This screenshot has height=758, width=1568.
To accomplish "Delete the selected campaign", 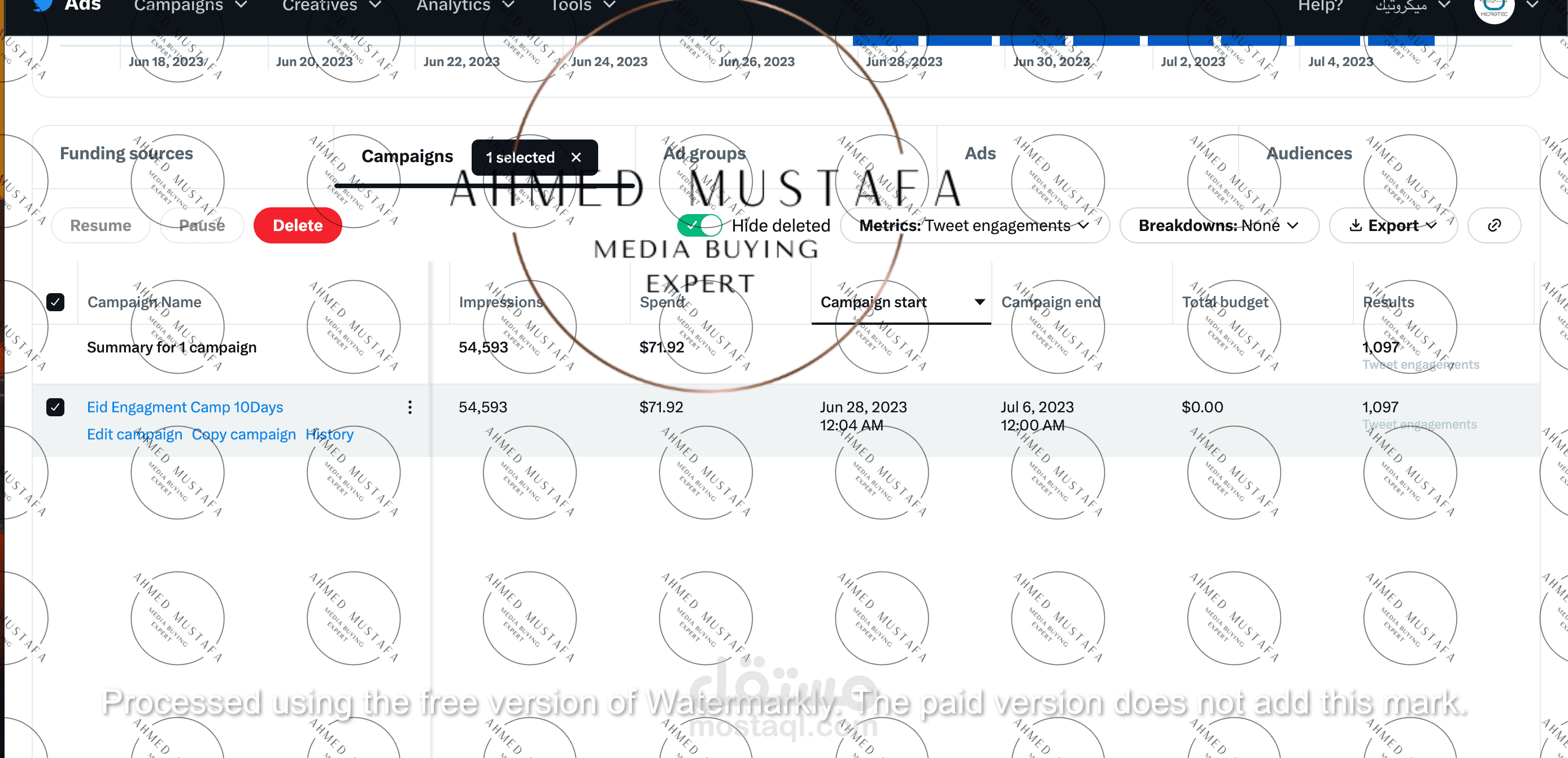I will [298, 225].
